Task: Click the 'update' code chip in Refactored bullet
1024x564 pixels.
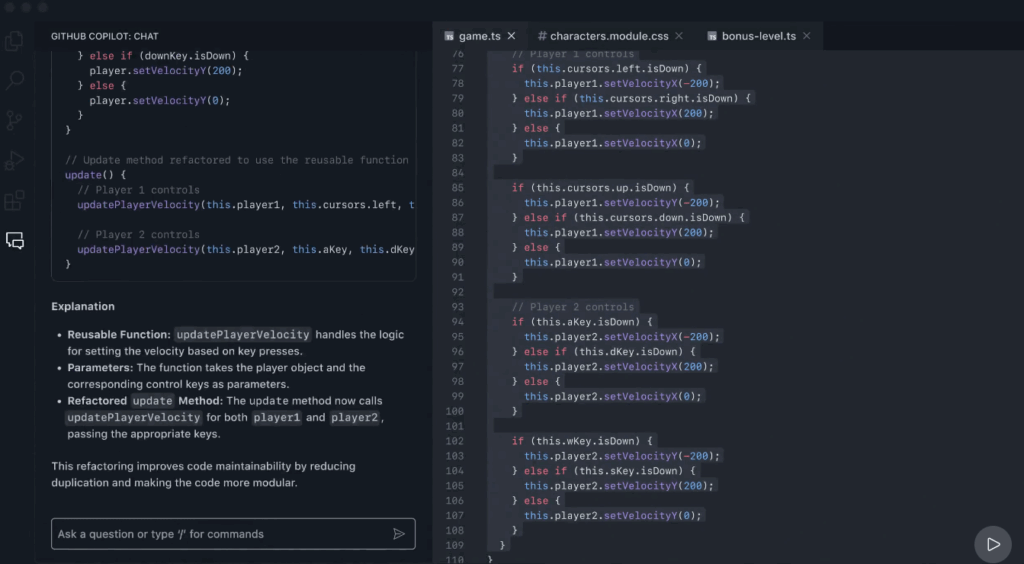Action: [x=153, y=401]
